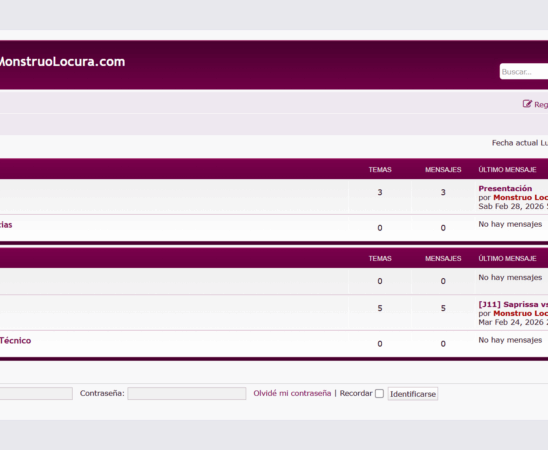
Task: Click the Identificarse button
Action: click(413, 394)
